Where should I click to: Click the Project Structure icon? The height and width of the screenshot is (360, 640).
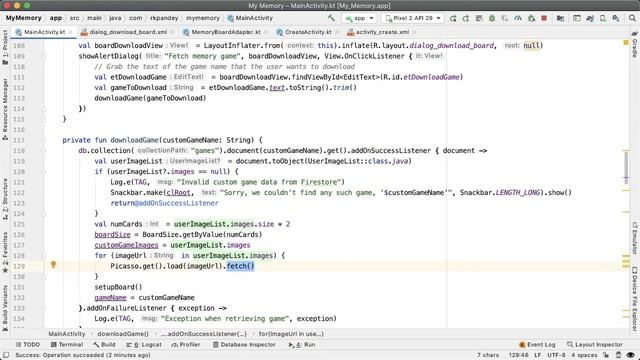[560, 18]
